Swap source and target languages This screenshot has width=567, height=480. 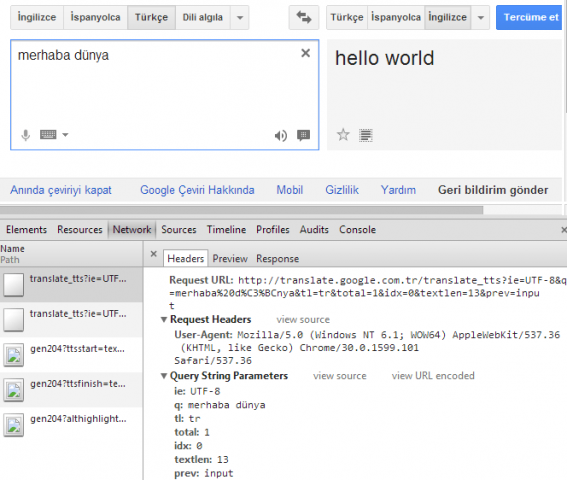(x=304, y=17)
